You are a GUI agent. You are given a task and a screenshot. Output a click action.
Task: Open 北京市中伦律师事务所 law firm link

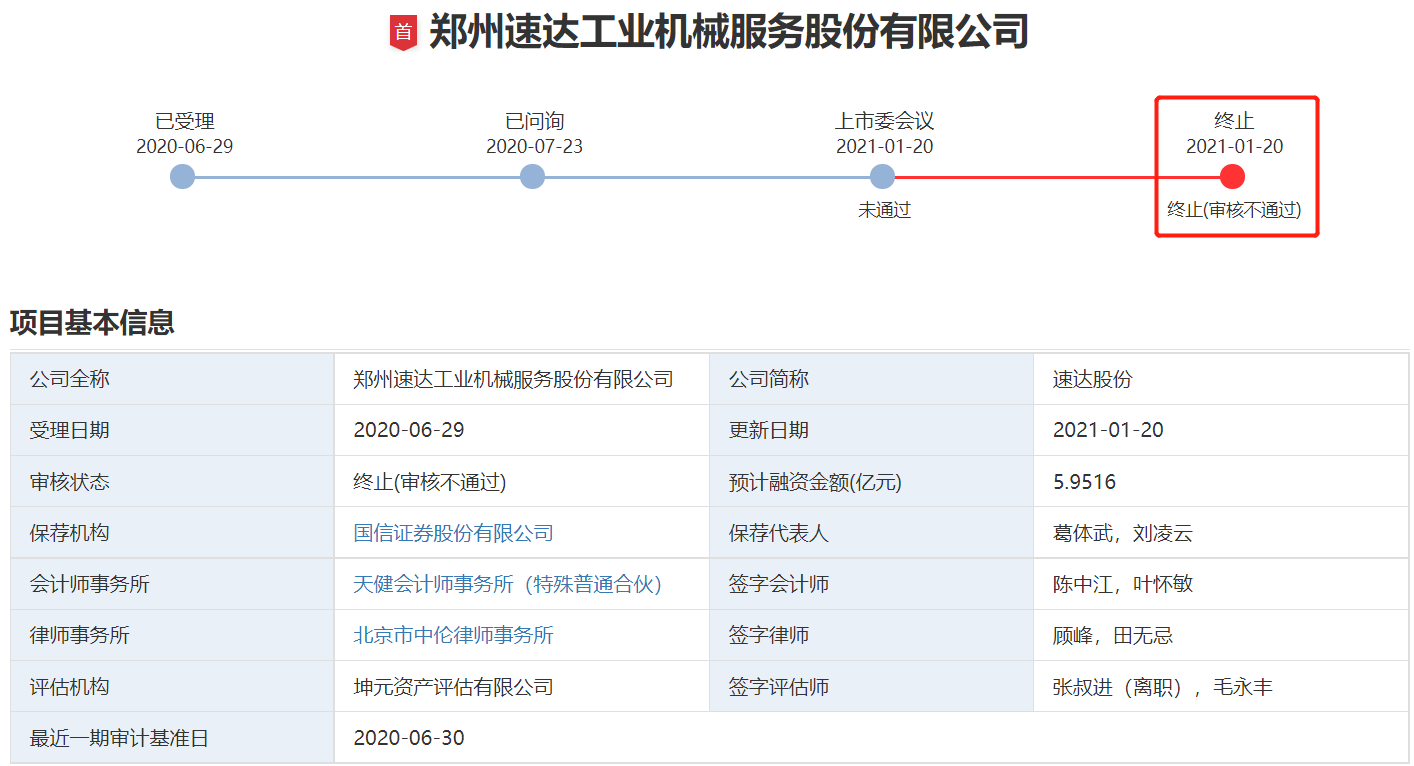click(453, 635)
